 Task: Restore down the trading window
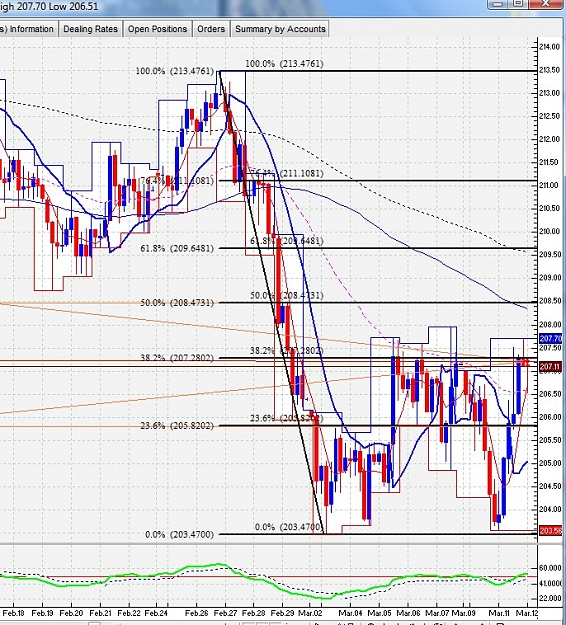tap(518, 4)
